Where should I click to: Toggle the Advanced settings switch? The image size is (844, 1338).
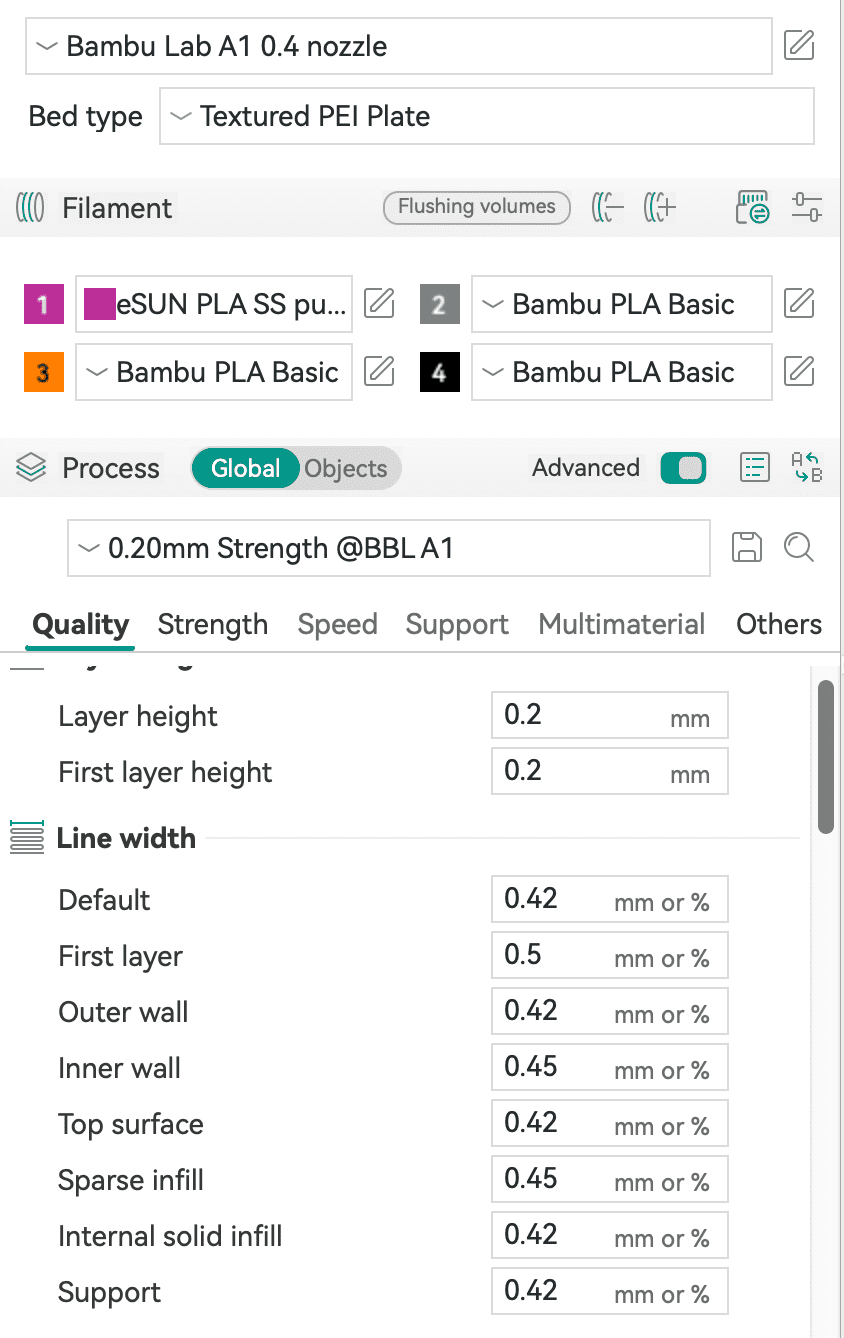coord(684,468)
